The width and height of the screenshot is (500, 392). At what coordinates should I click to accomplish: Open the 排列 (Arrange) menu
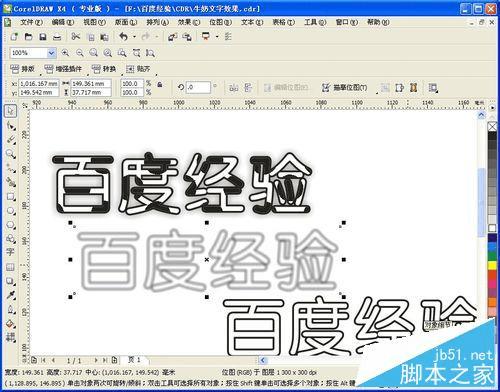click(x=157, y=22)
